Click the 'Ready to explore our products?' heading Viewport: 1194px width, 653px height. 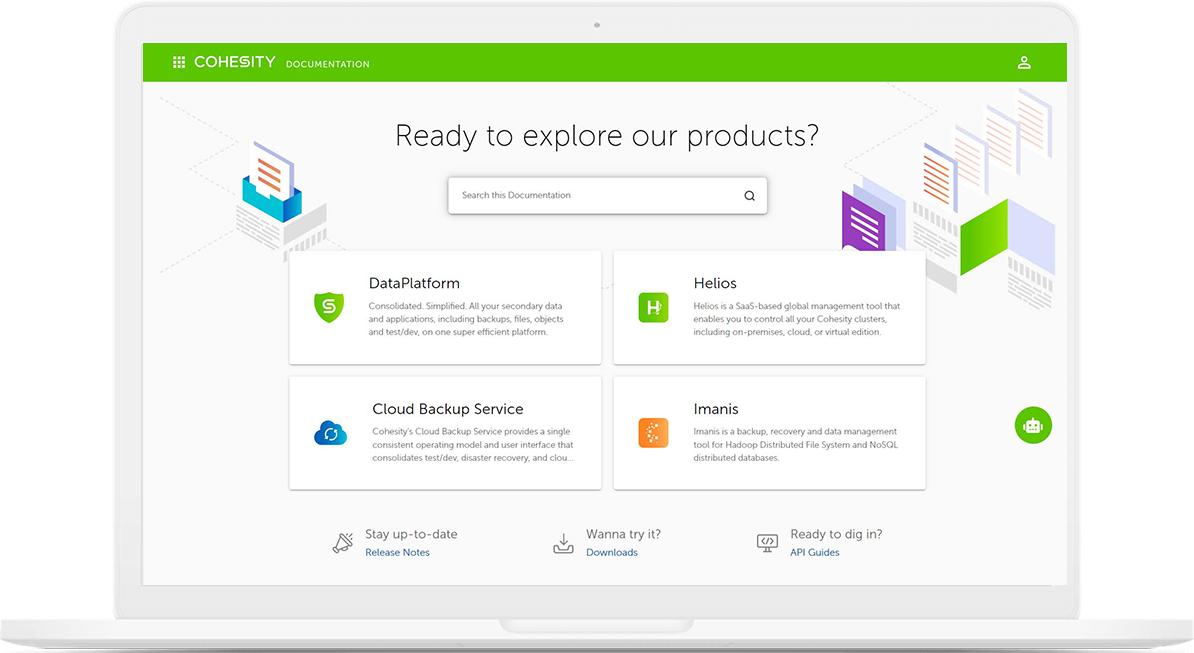607,136
